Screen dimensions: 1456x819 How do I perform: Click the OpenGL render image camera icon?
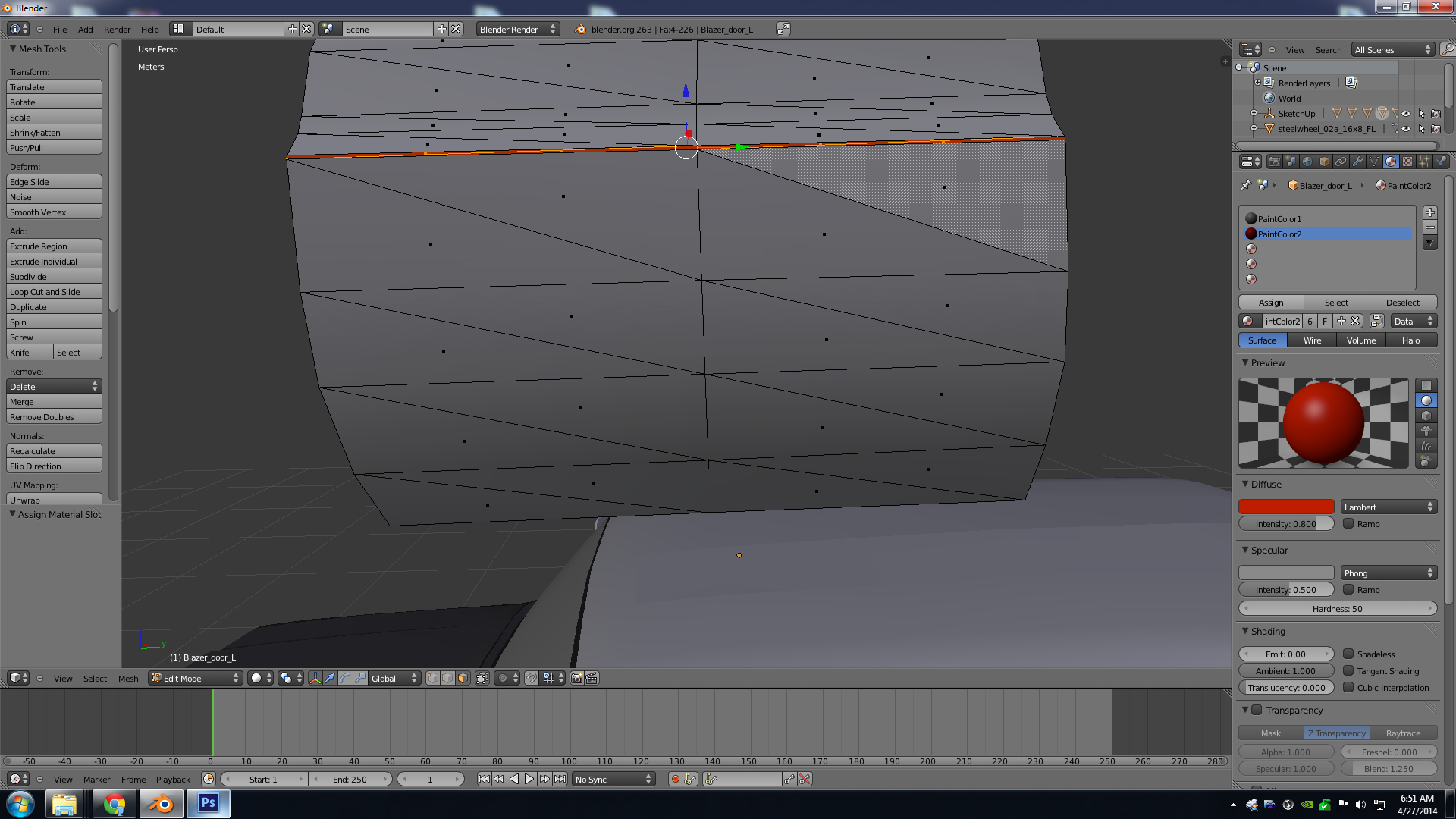pos(577,678)
